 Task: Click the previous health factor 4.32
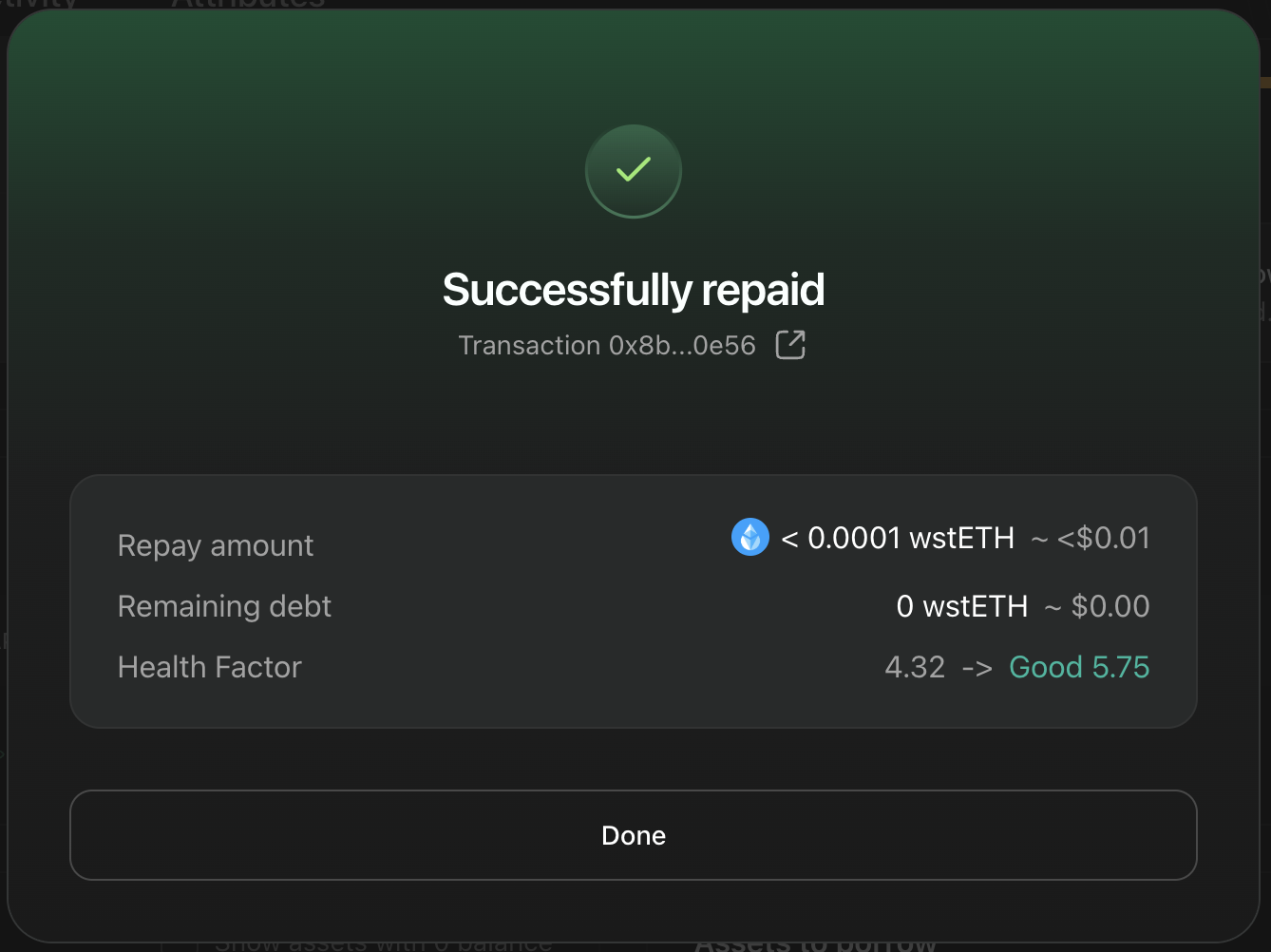coord(915,667)
